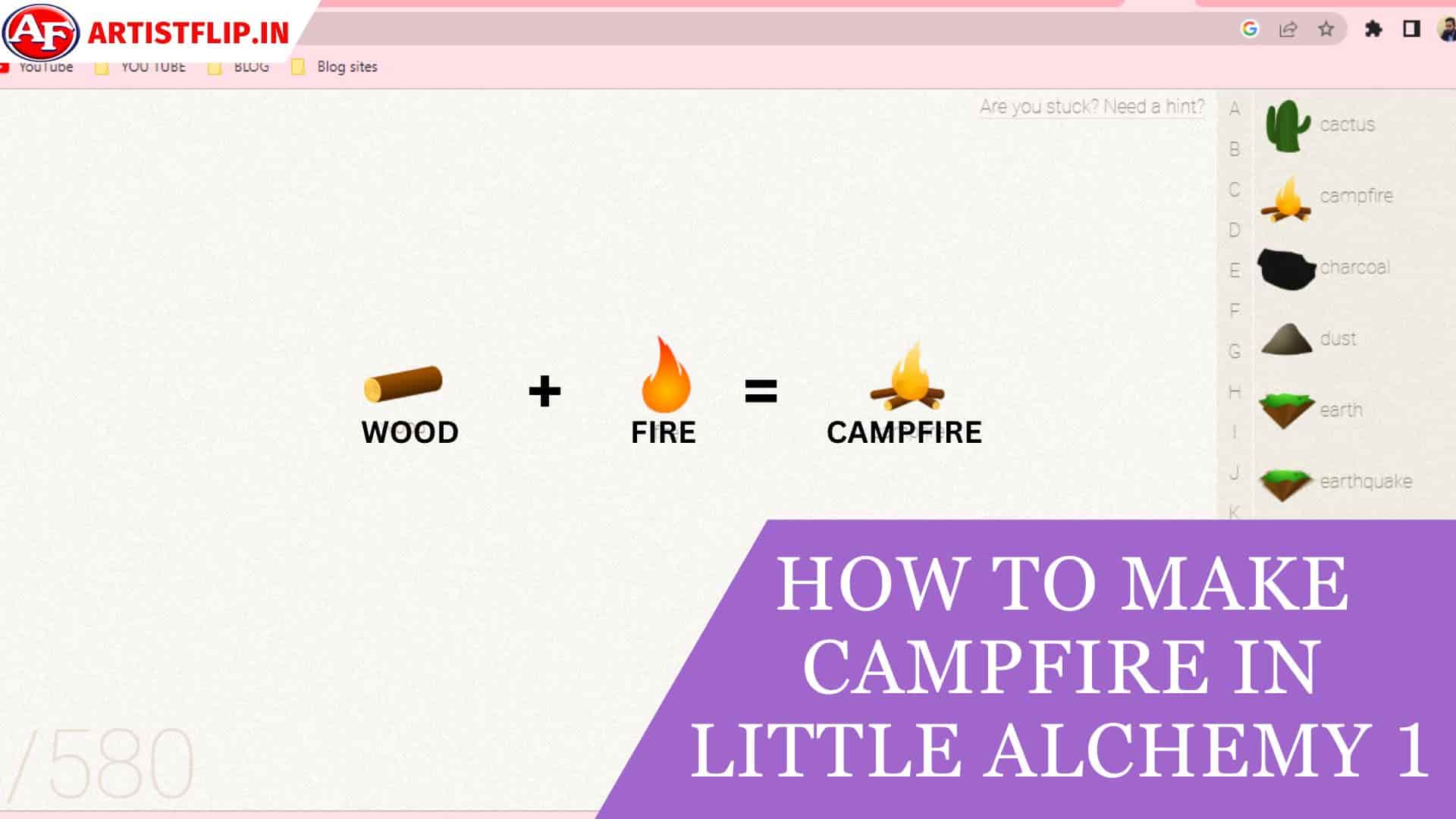Click the wood log icon on the canvas
This screenshot has width=1456, height=819.
(x=403, y=384)
